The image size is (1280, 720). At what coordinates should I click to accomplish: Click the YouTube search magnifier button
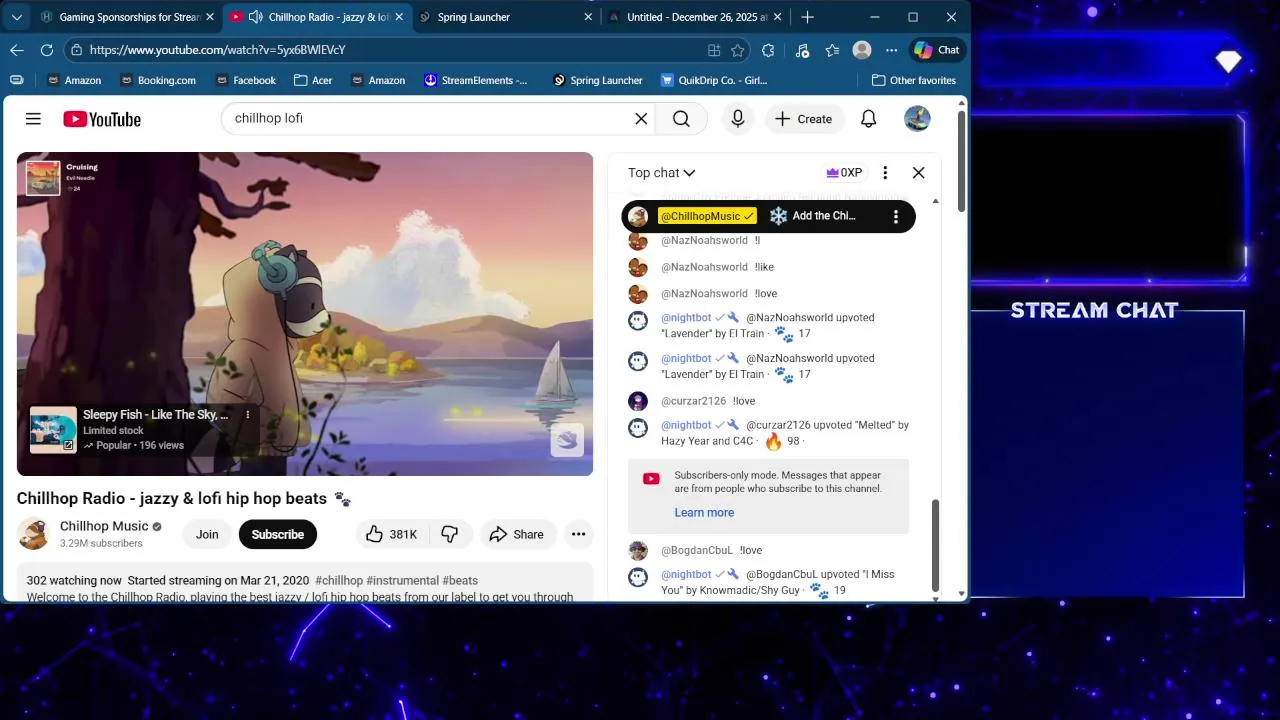pos(681,119)
